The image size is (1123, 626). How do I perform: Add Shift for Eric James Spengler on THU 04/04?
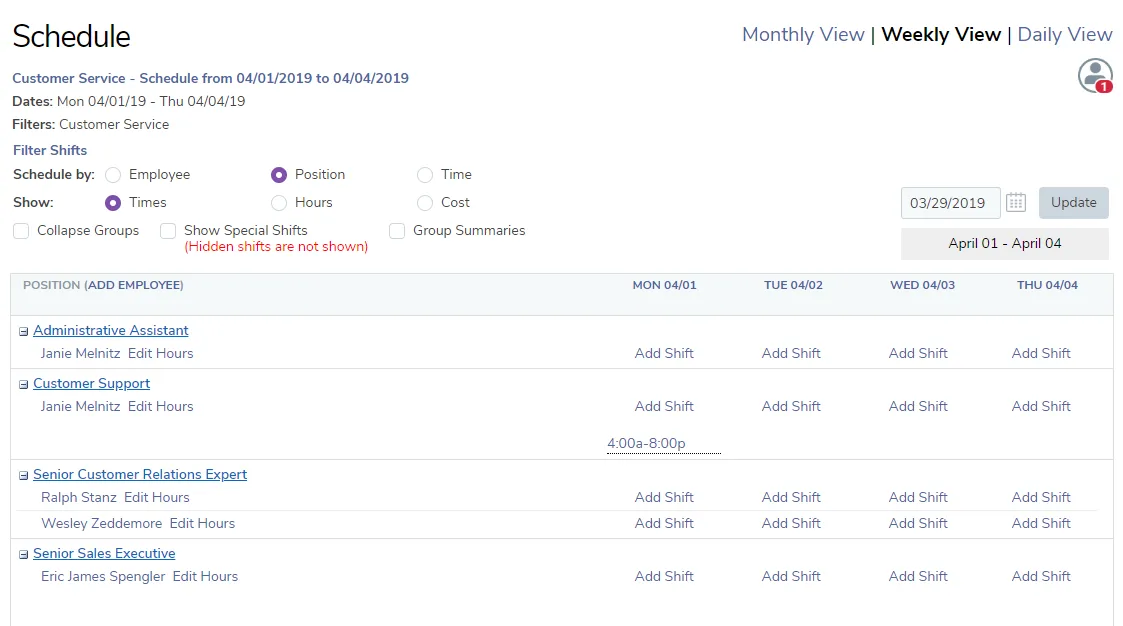coord(1041,577)
